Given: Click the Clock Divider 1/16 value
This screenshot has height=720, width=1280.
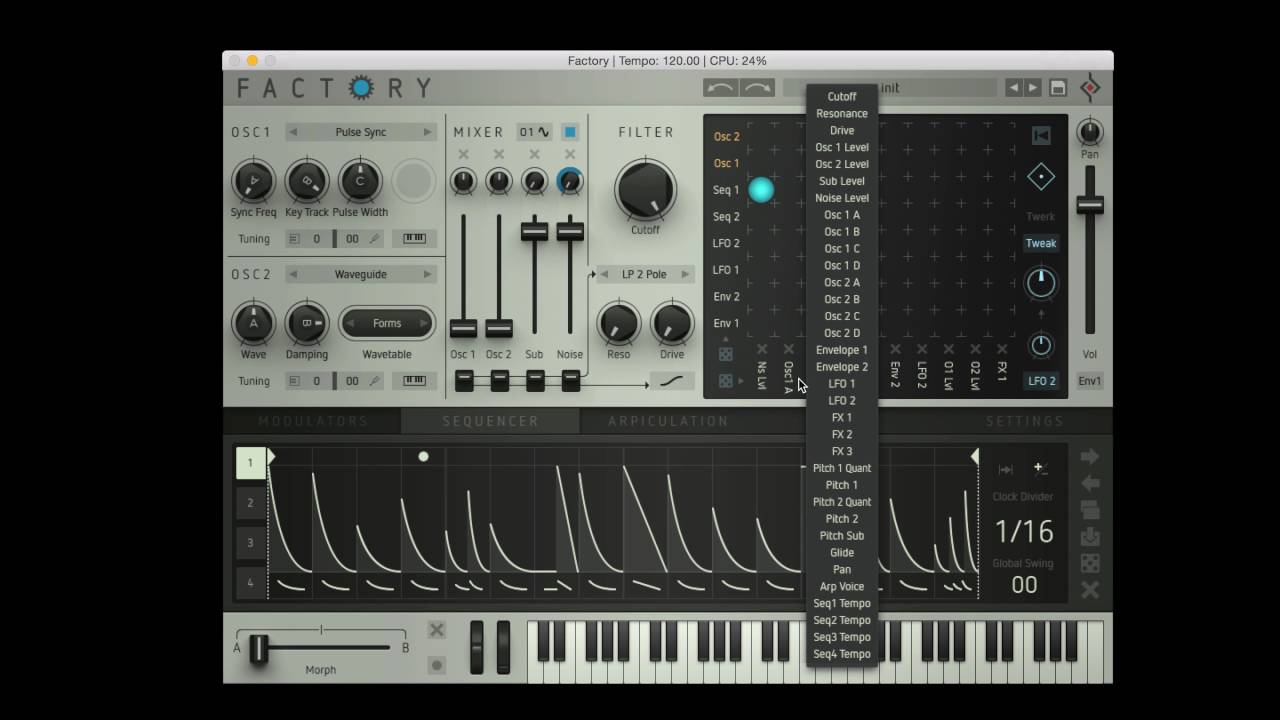Looking at the screenshot, I should click(1024, 532).
